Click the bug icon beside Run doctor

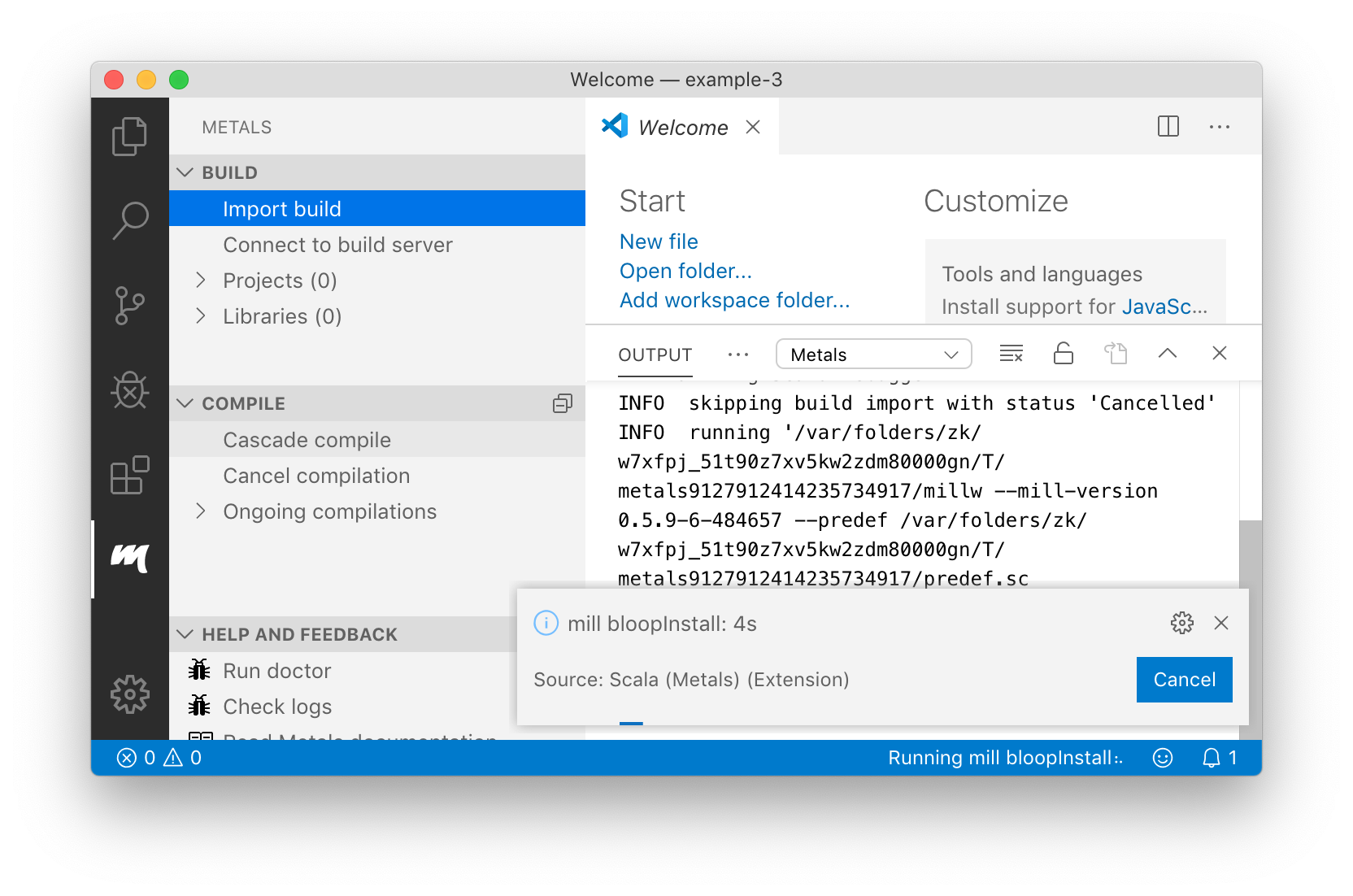(199, 670)
